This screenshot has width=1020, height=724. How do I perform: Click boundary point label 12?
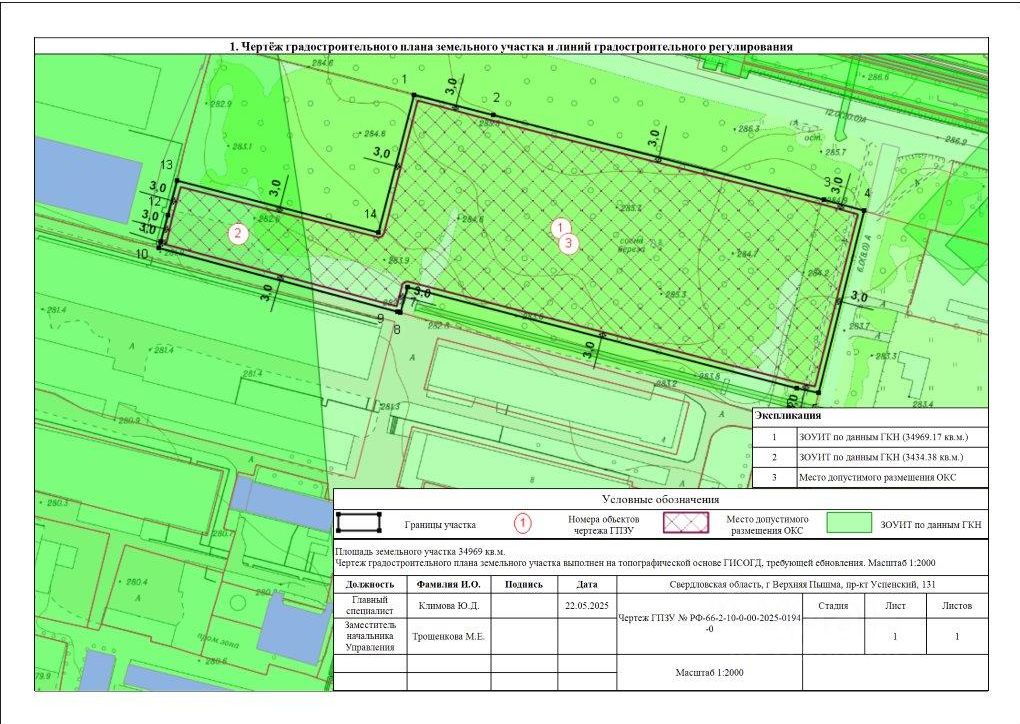pyautogui.click(x=154, y=202)
